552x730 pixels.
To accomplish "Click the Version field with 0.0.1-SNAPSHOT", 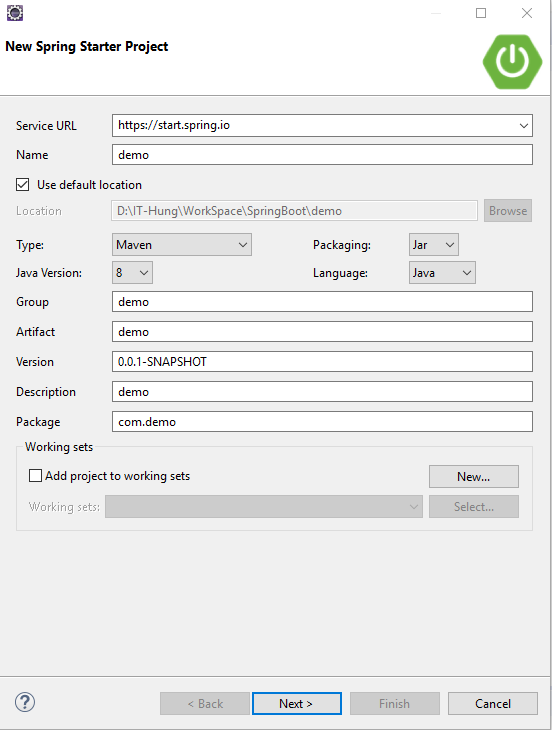I will (x=322, y=362).
